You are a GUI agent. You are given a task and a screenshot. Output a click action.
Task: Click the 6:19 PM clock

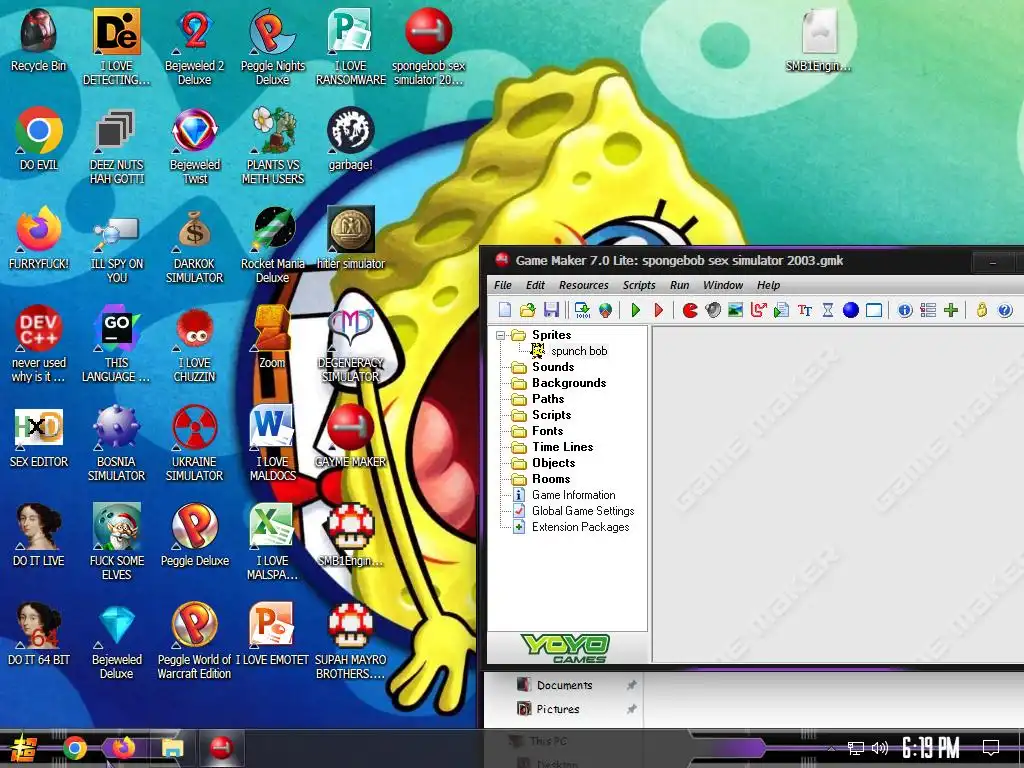931,748
